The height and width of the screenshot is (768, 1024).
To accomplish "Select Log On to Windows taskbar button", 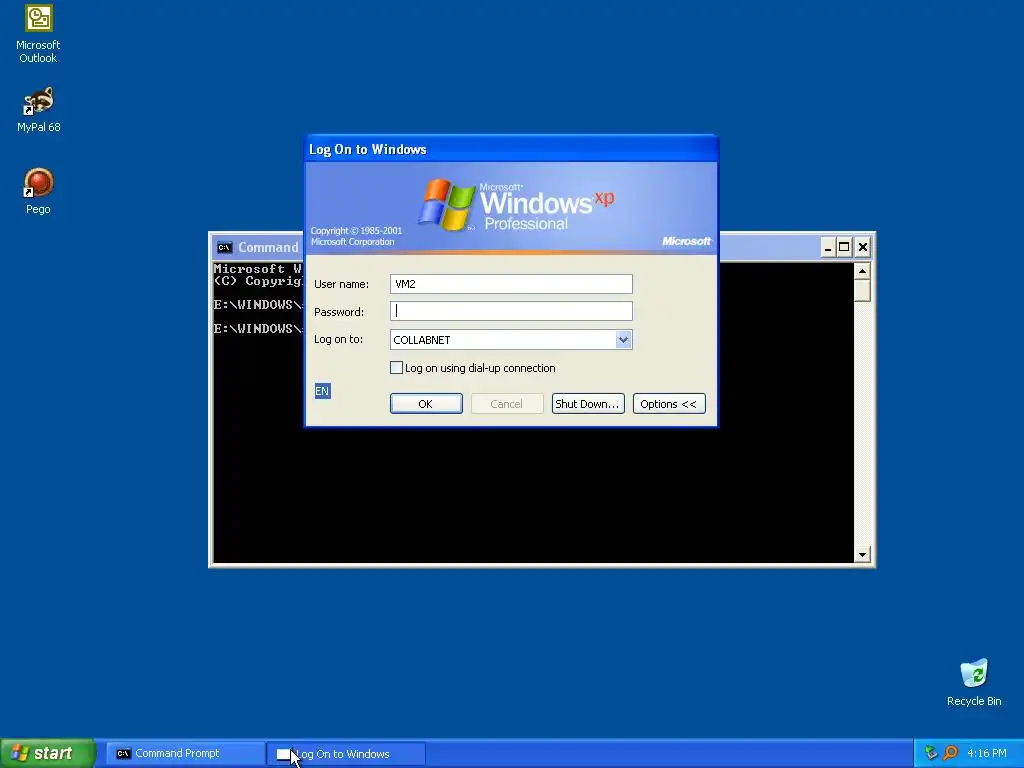I will point(347,754).
